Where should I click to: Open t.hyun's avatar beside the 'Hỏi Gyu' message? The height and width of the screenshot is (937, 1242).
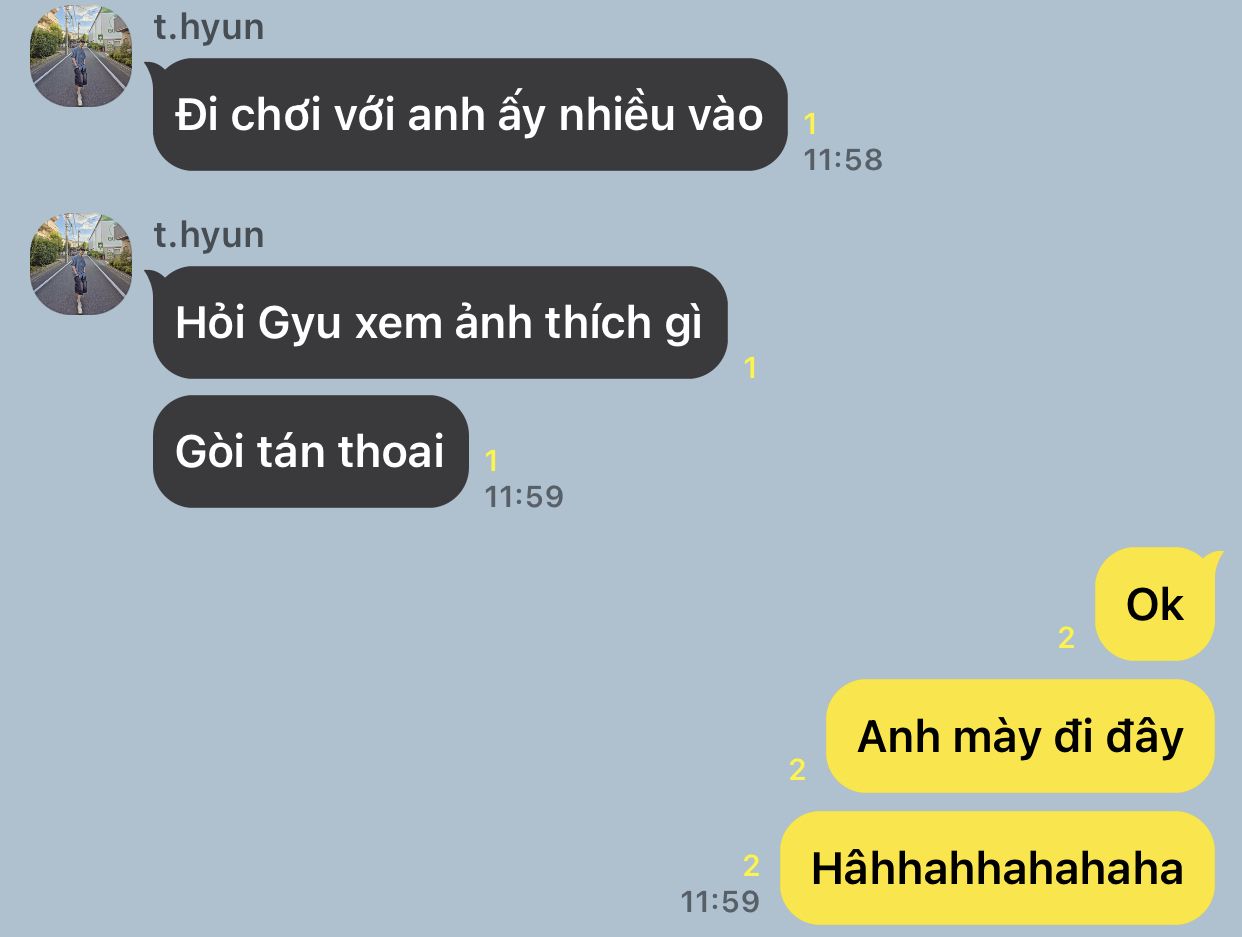81,264
